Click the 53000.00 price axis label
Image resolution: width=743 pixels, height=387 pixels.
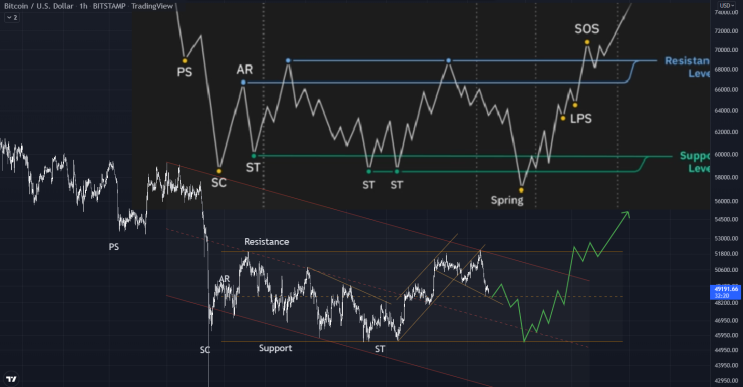(x=725, y=238)
